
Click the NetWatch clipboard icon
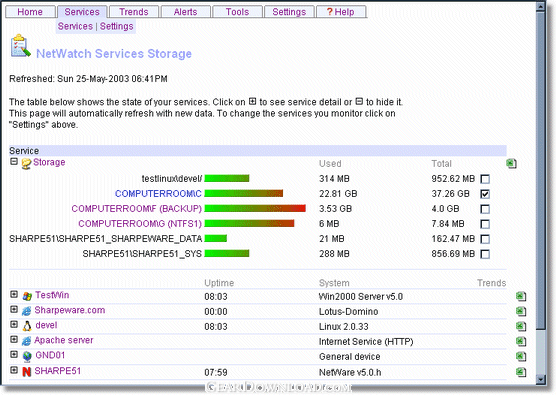point(20,46)
